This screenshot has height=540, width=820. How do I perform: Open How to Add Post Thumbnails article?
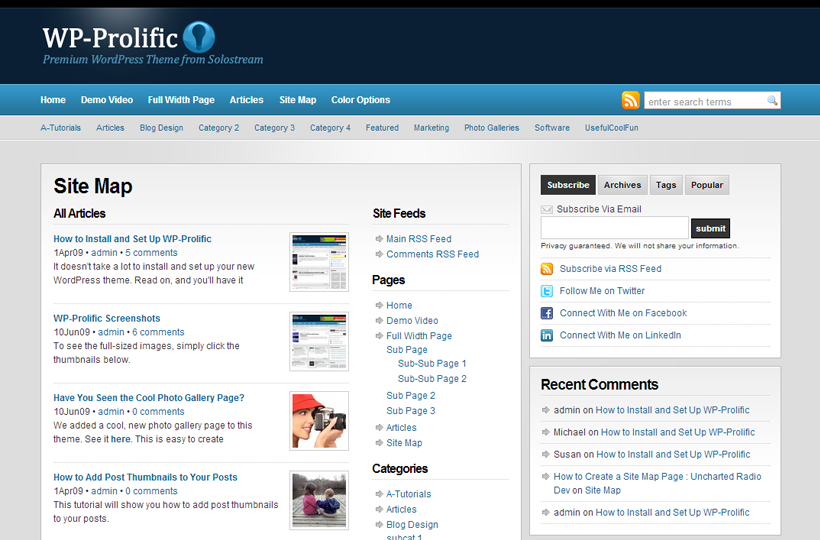pos(145,477)
